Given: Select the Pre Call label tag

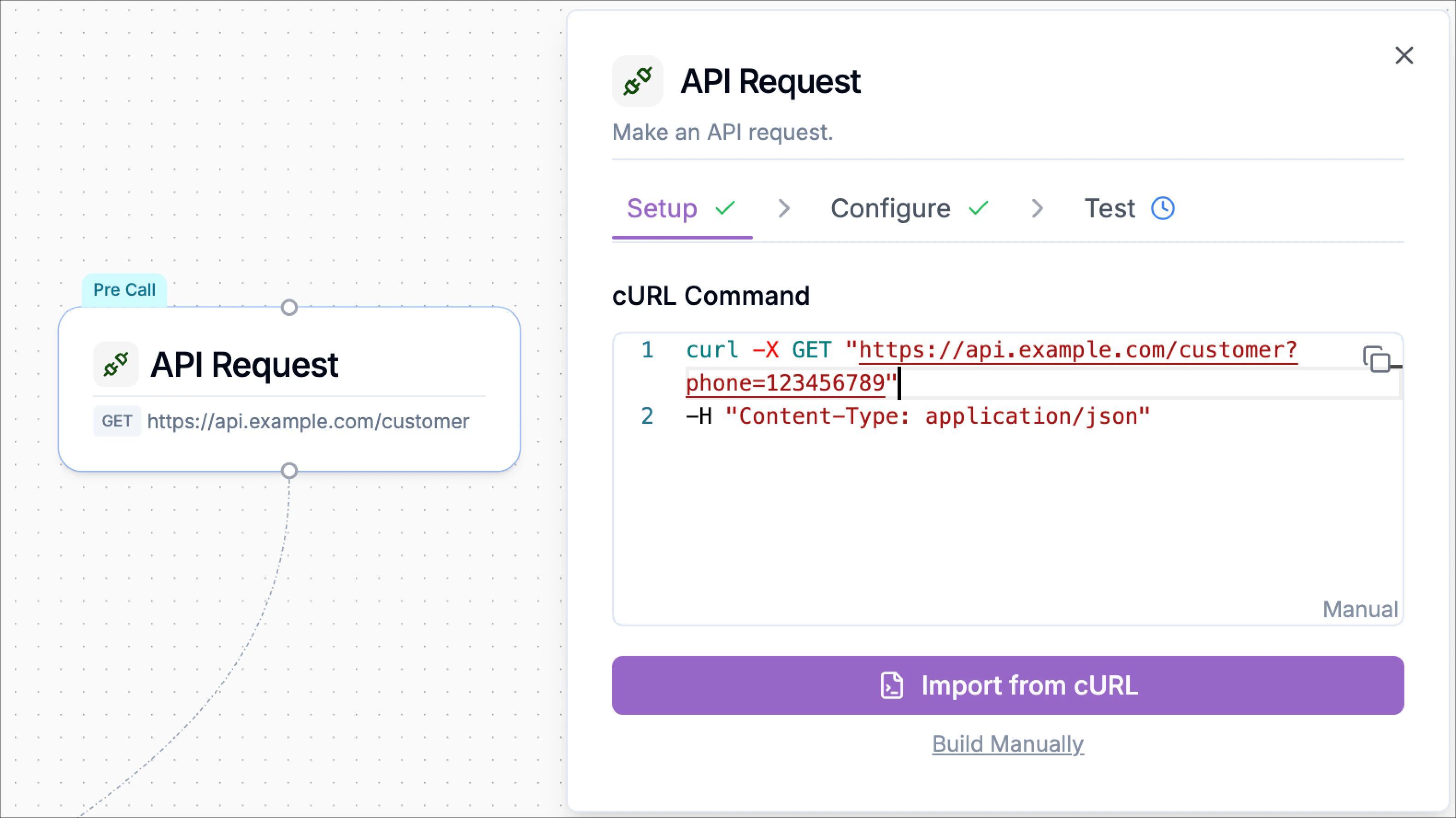Looking at the screenshot, I should tap(124, 290).
